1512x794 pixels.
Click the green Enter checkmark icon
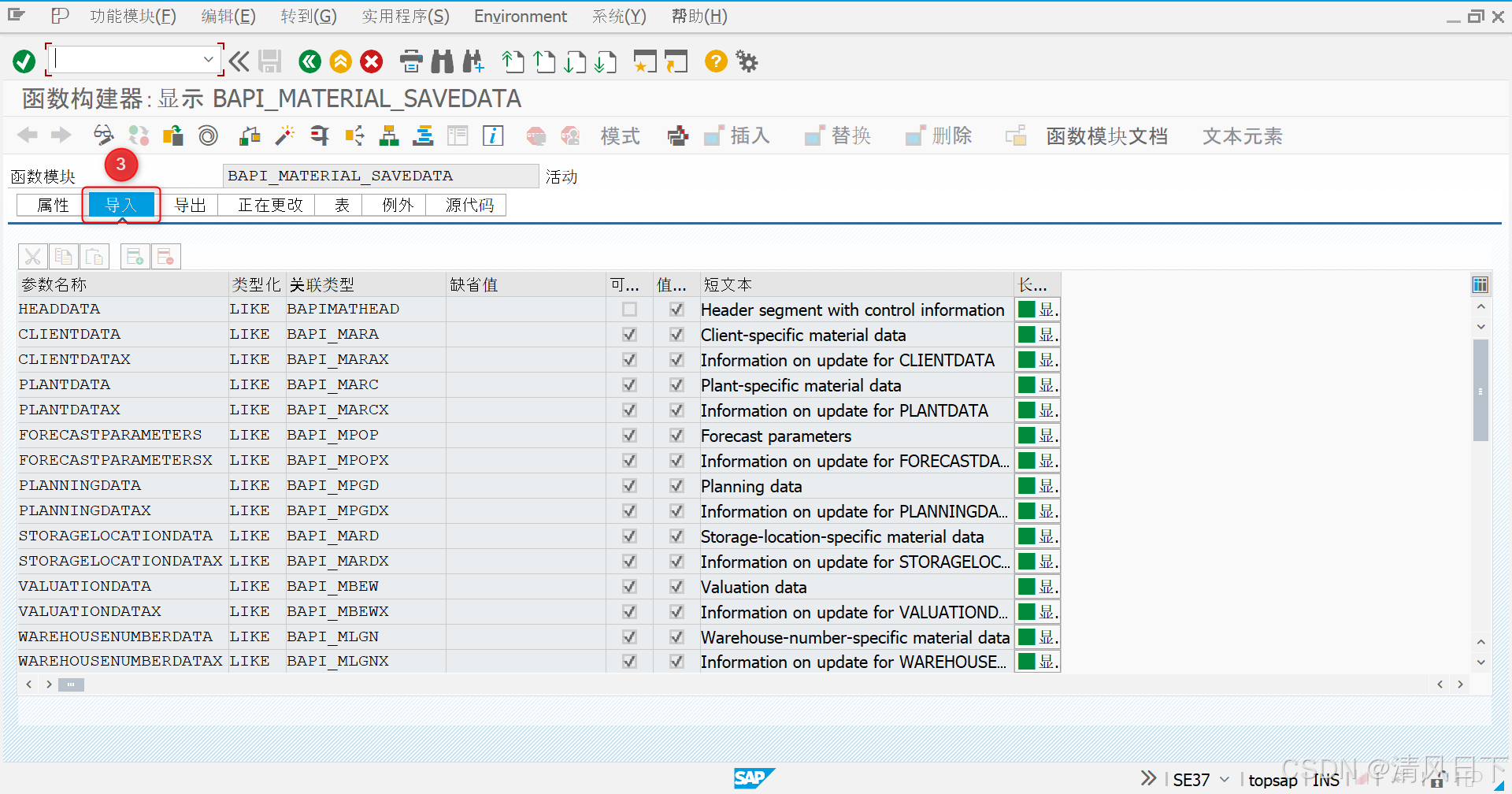[x=24, y=61]
